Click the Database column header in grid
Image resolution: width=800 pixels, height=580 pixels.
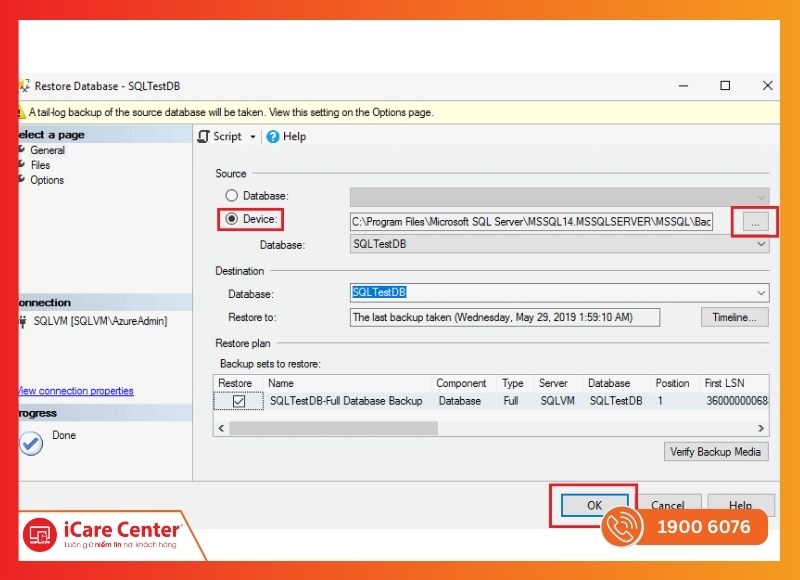[x=609, y=383]
